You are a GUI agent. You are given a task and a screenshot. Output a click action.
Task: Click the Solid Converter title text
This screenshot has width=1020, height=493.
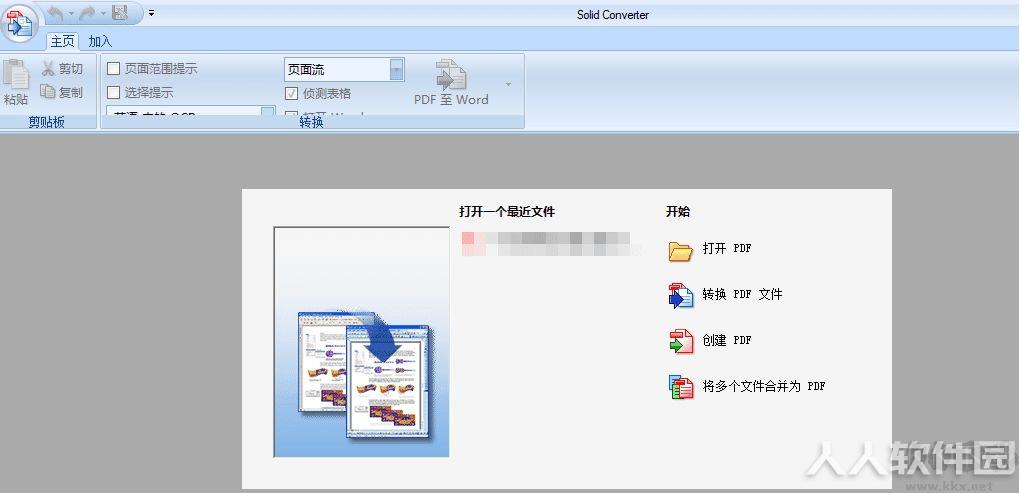[613, 14]
